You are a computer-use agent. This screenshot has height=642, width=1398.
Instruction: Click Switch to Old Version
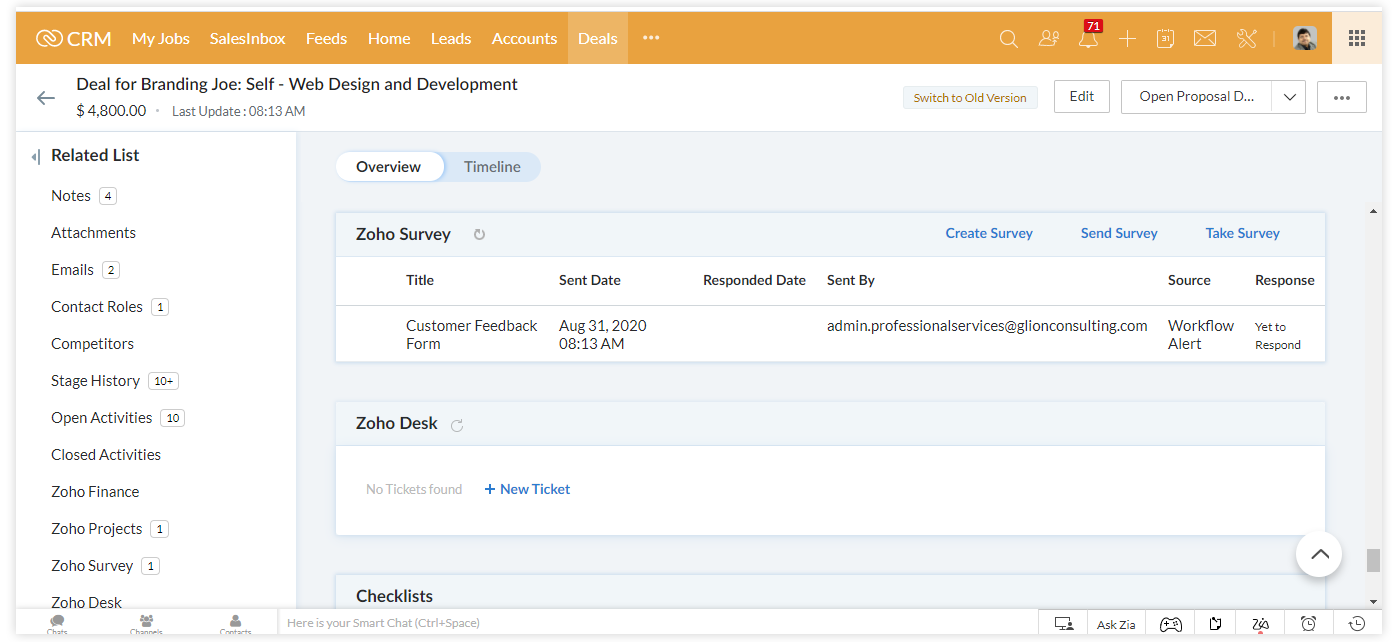(x=970, y=98)
